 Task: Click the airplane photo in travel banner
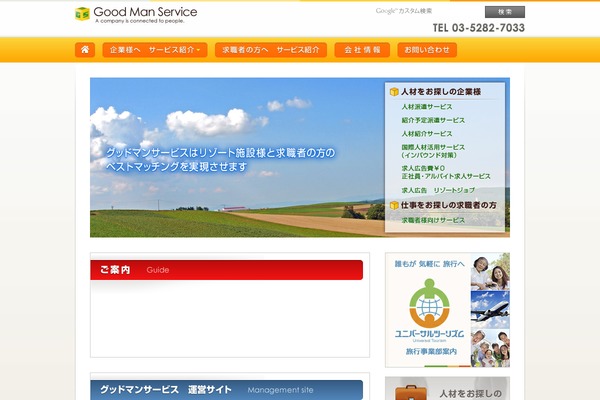point(490,310)
